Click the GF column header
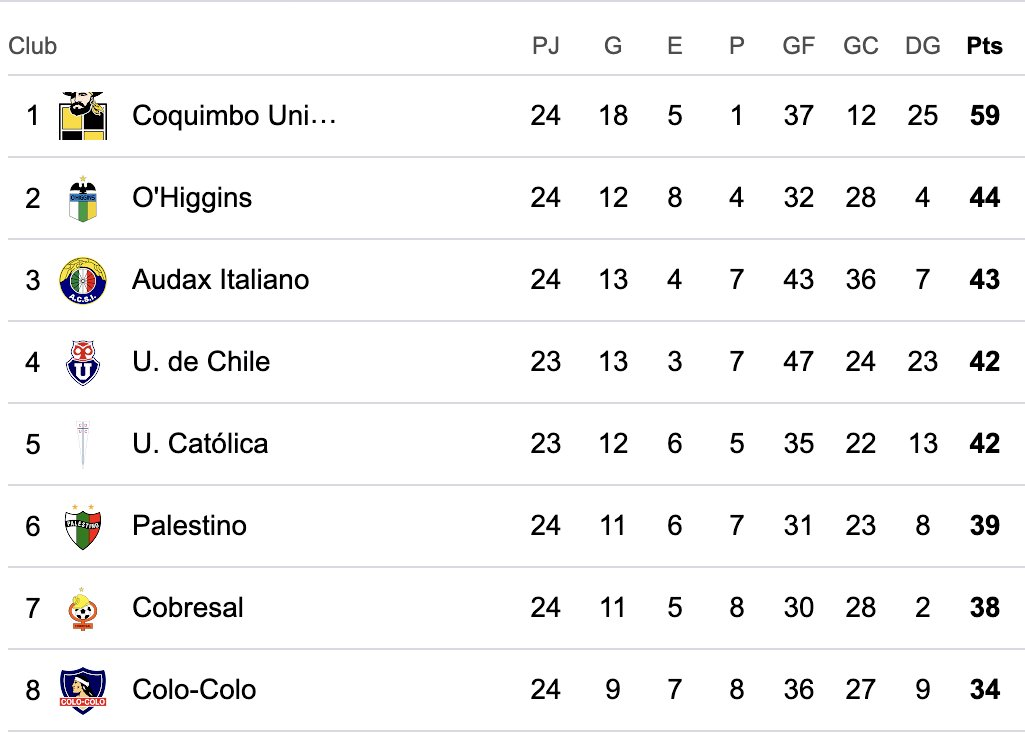 point(798,46)
